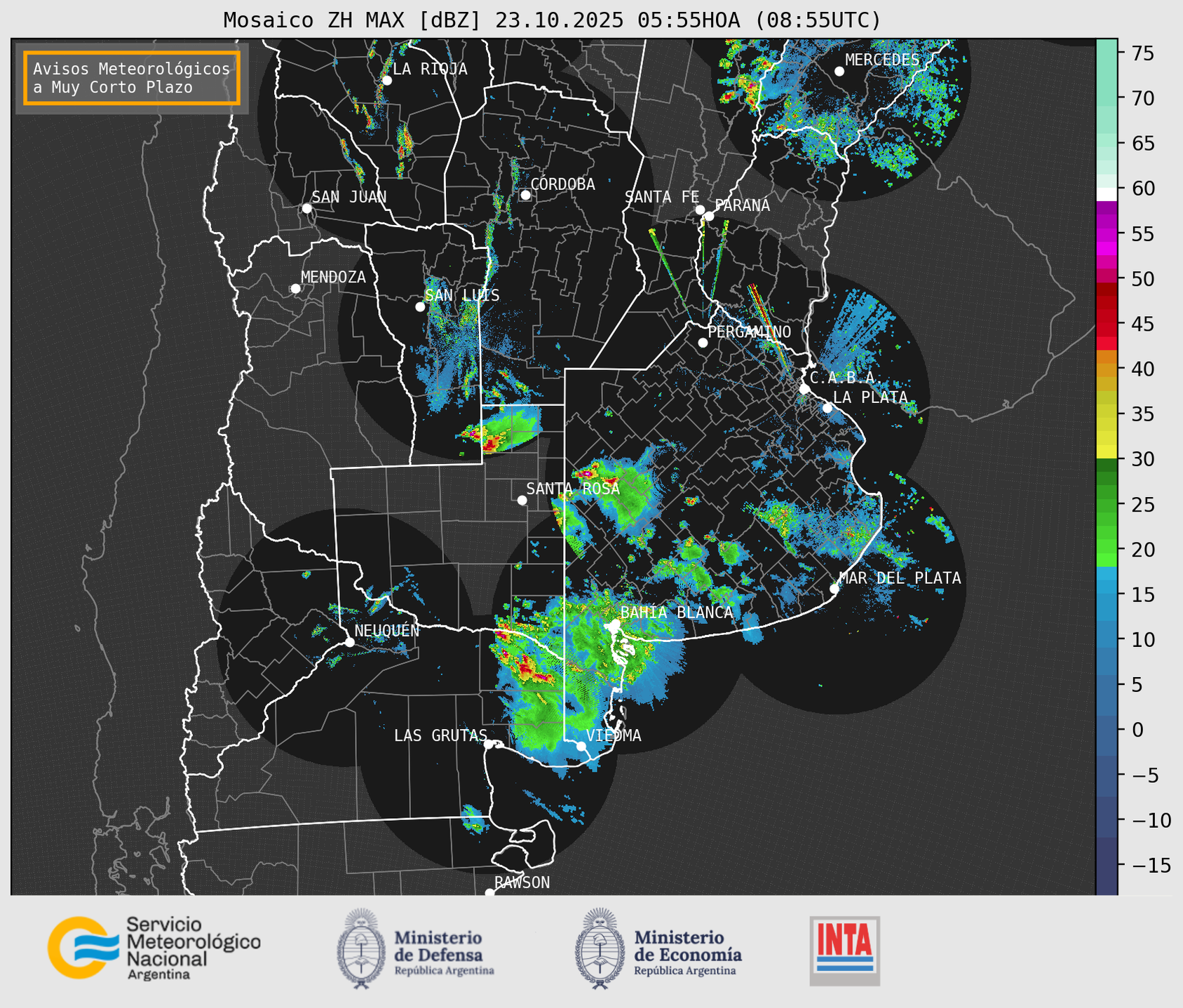The image size is (1183, 1008).
Task: Select the San Luis city marker dot
Action: tap(420, 307)
